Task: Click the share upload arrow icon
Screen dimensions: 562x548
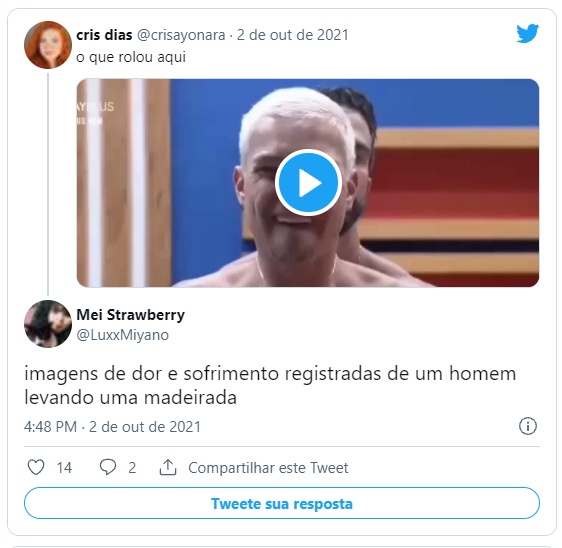Action: [168, 467]
